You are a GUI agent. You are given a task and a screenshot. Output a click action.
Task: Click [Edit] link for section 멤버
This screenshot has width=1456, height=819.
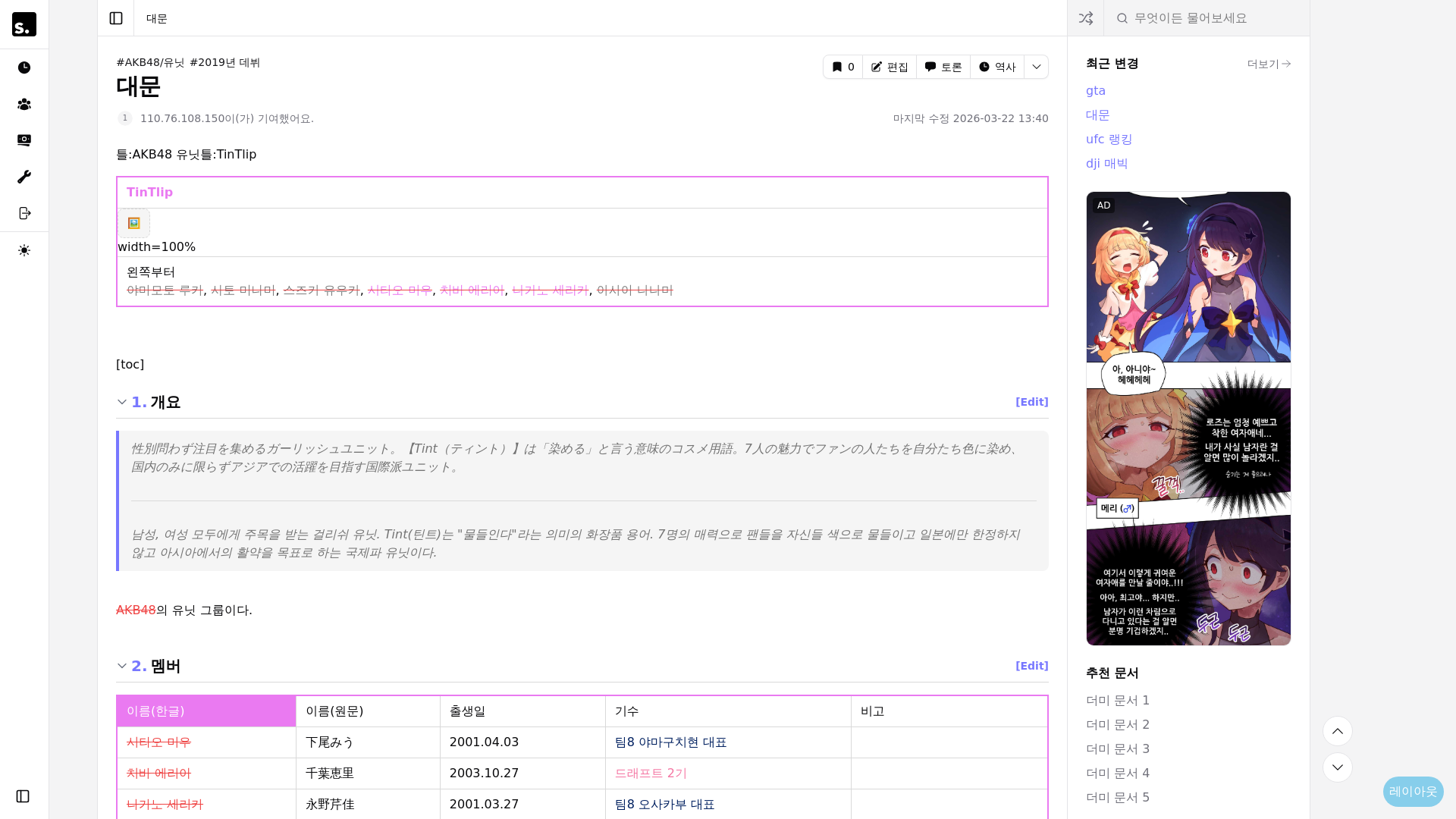[x=1032, y=666]
